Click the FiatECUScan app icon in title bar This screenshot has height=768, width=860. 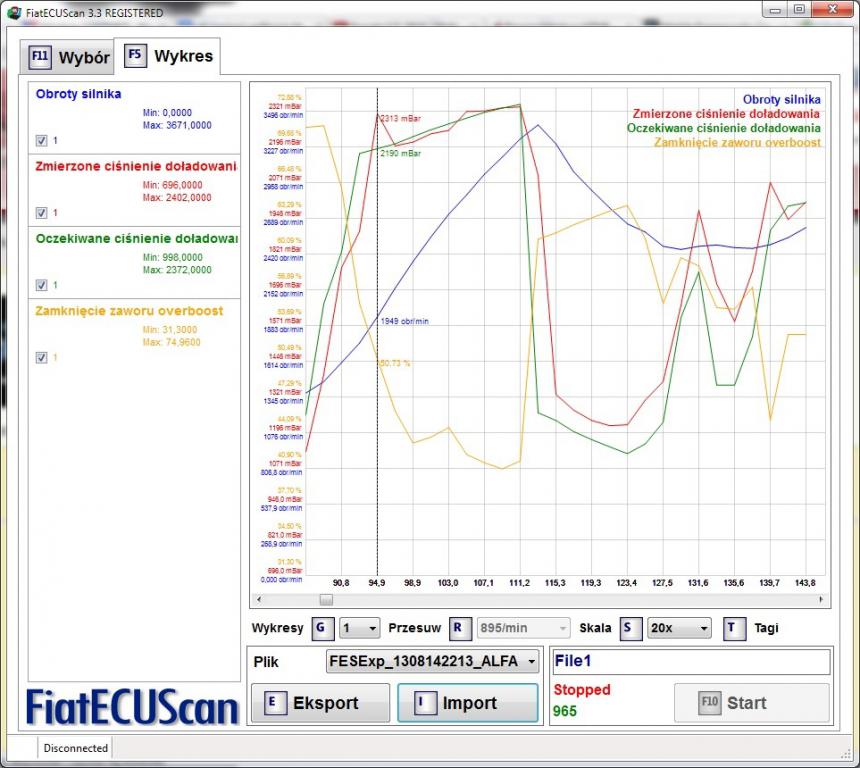click(x=15, y=12)
